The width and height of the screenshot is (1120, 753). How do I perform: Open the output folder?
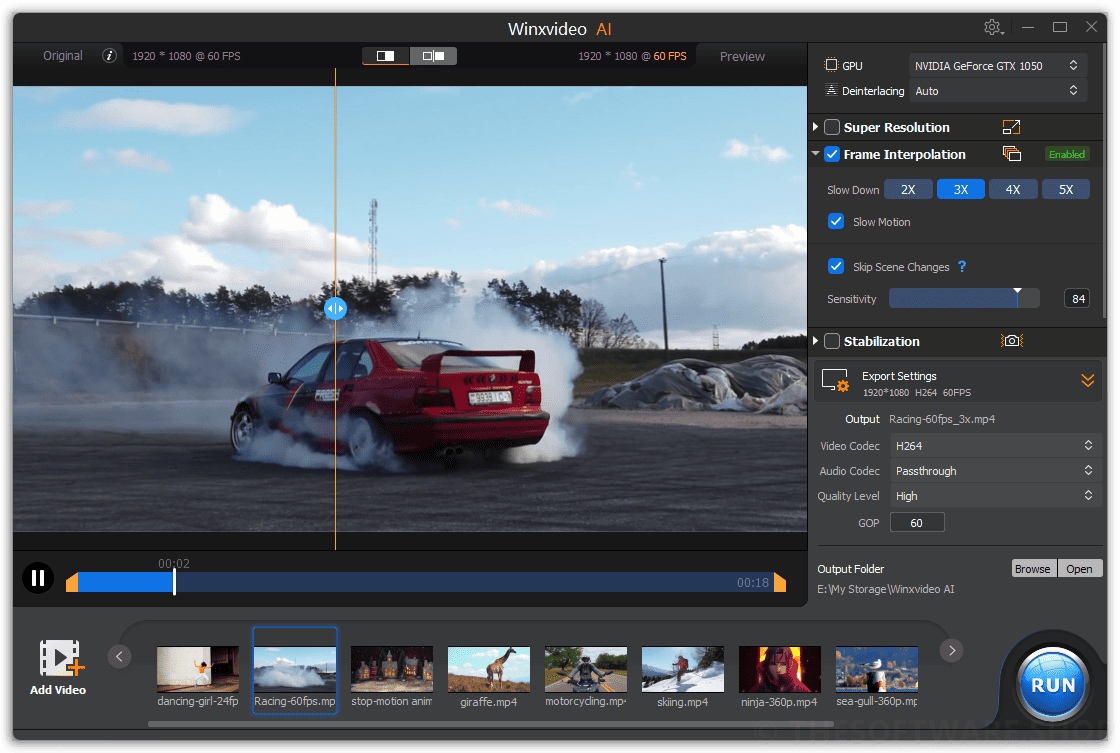pyautogui.click(x=1079, y=569)
